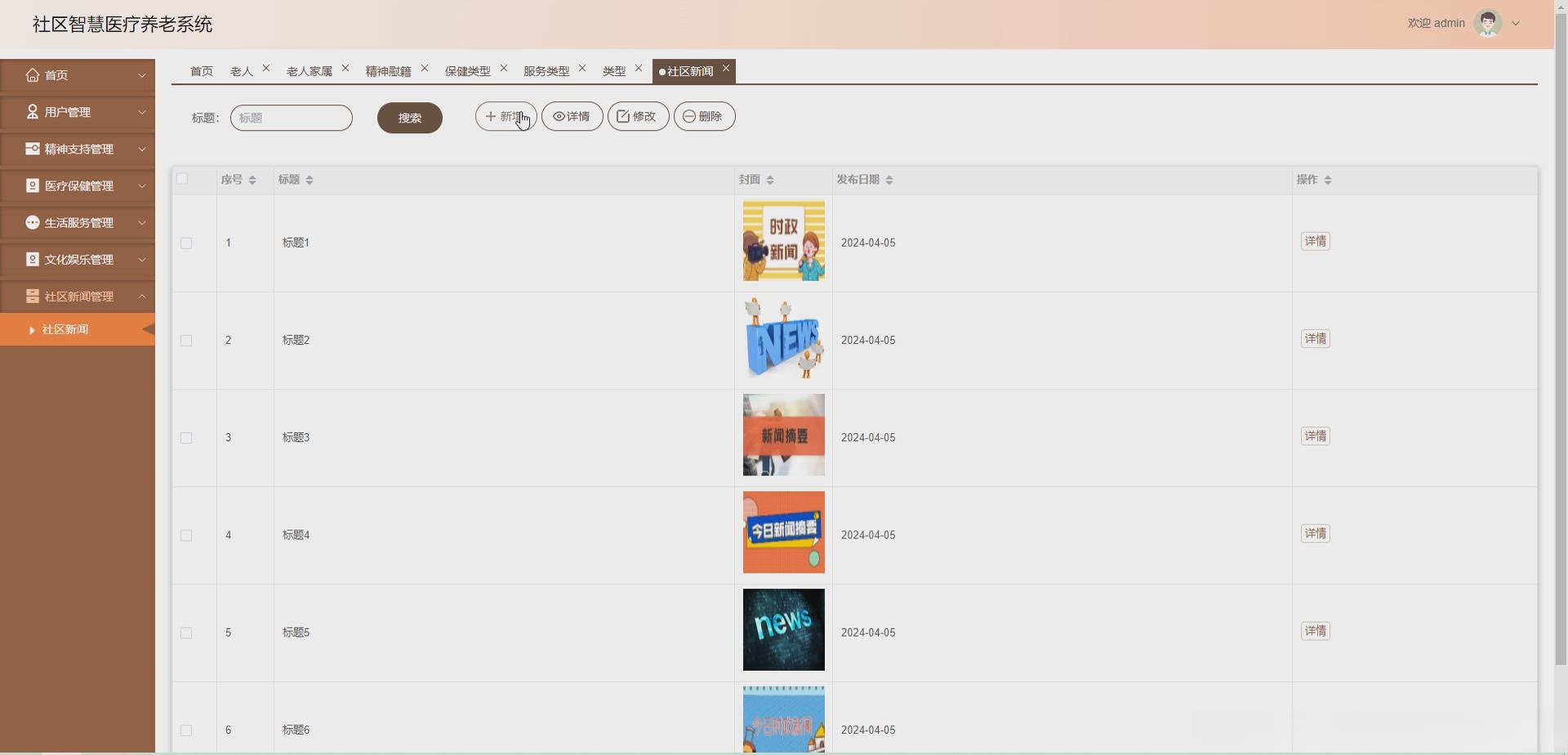
Task: Click the dark news cover thumbnail of 标题5
Action: 784,630
